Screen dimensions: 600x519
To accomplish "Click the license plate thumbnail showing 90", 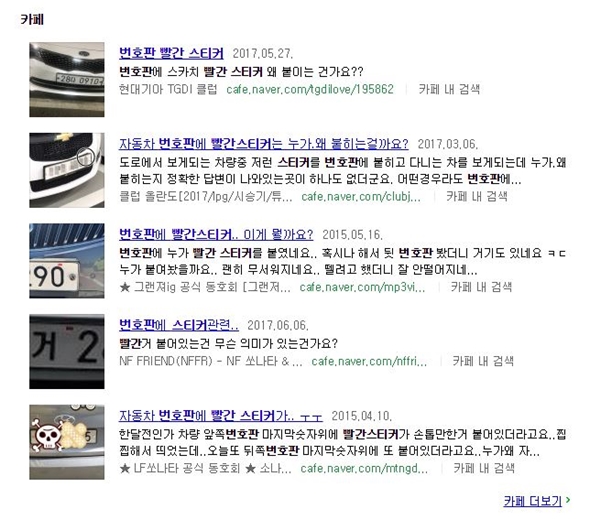I will pos(67,261).
